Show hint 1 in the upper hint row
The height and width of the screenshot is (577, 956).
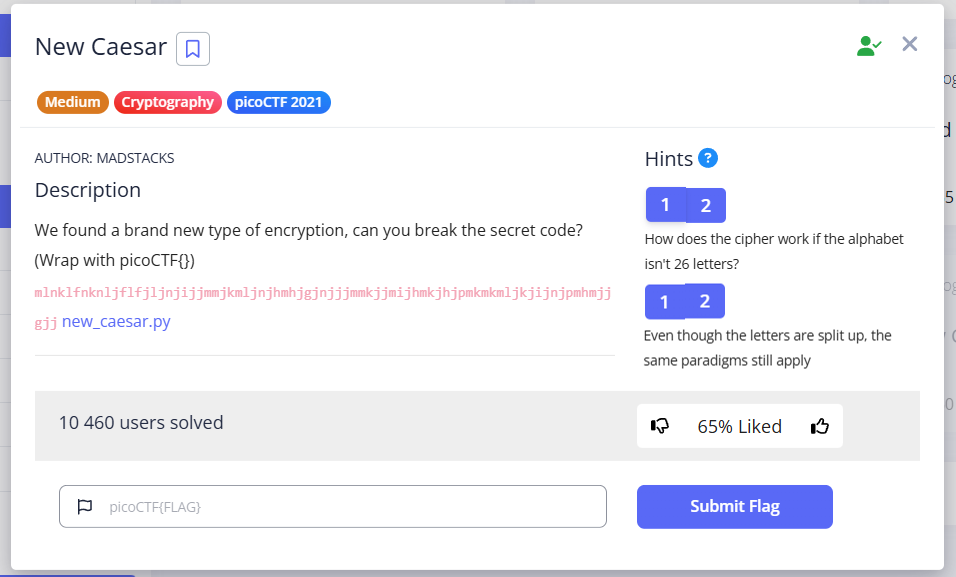(665, 206)
